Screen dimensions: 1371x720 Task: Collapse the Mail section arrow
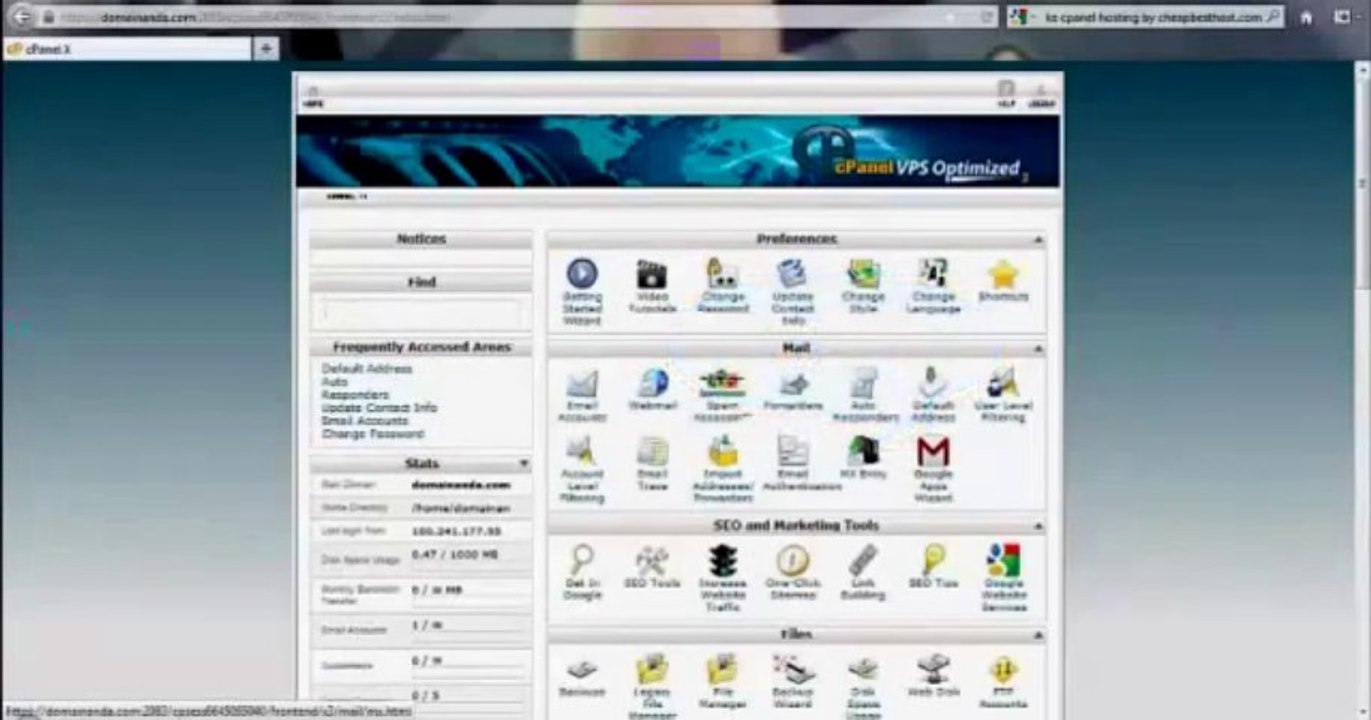tap(1037, 349)
